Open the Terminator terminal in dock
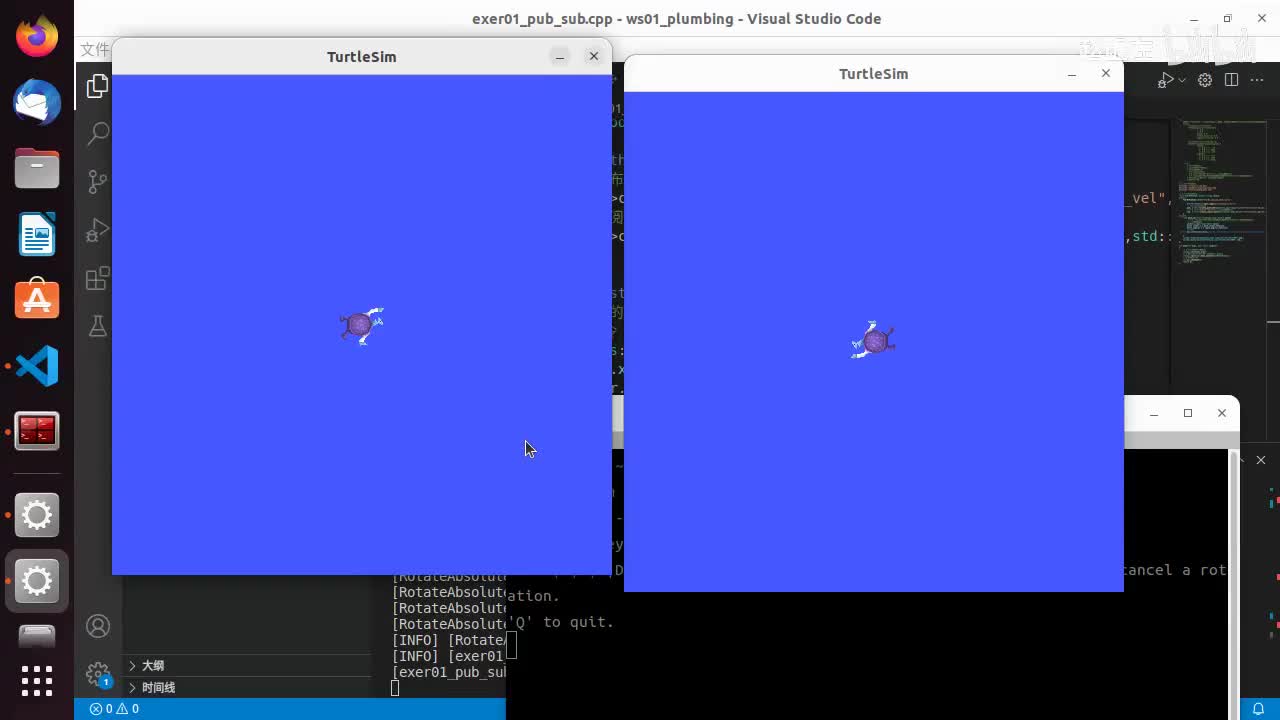 pos(37,431)
